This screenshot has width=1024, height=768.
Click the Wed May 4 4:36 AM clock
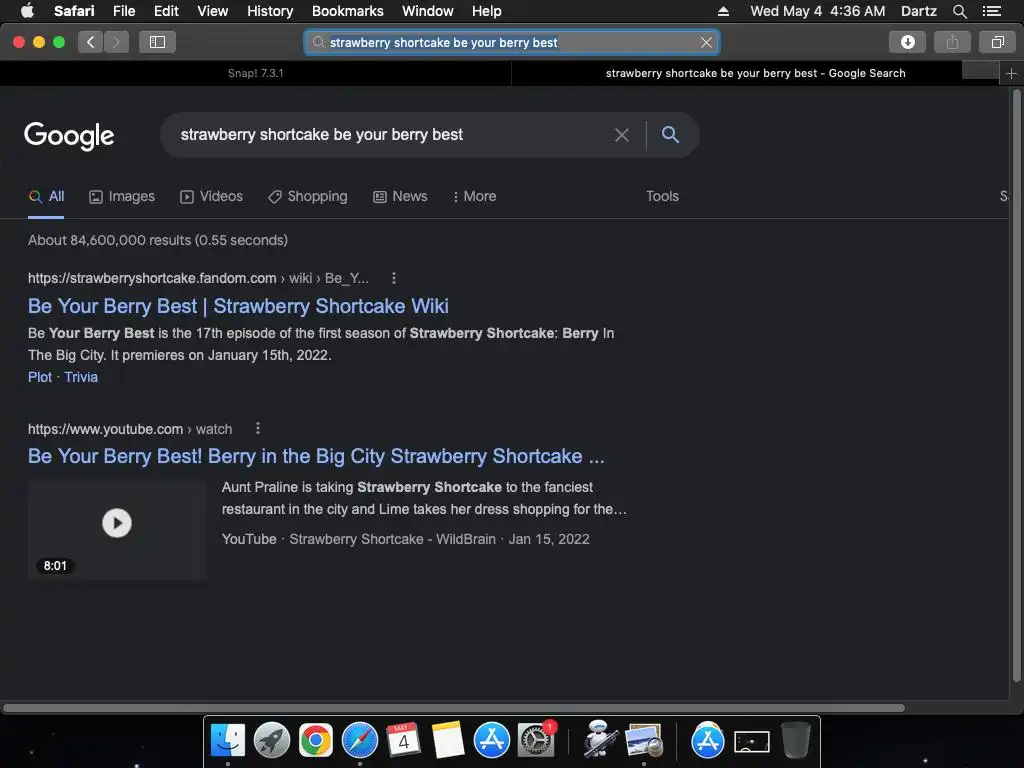[818, 11]
